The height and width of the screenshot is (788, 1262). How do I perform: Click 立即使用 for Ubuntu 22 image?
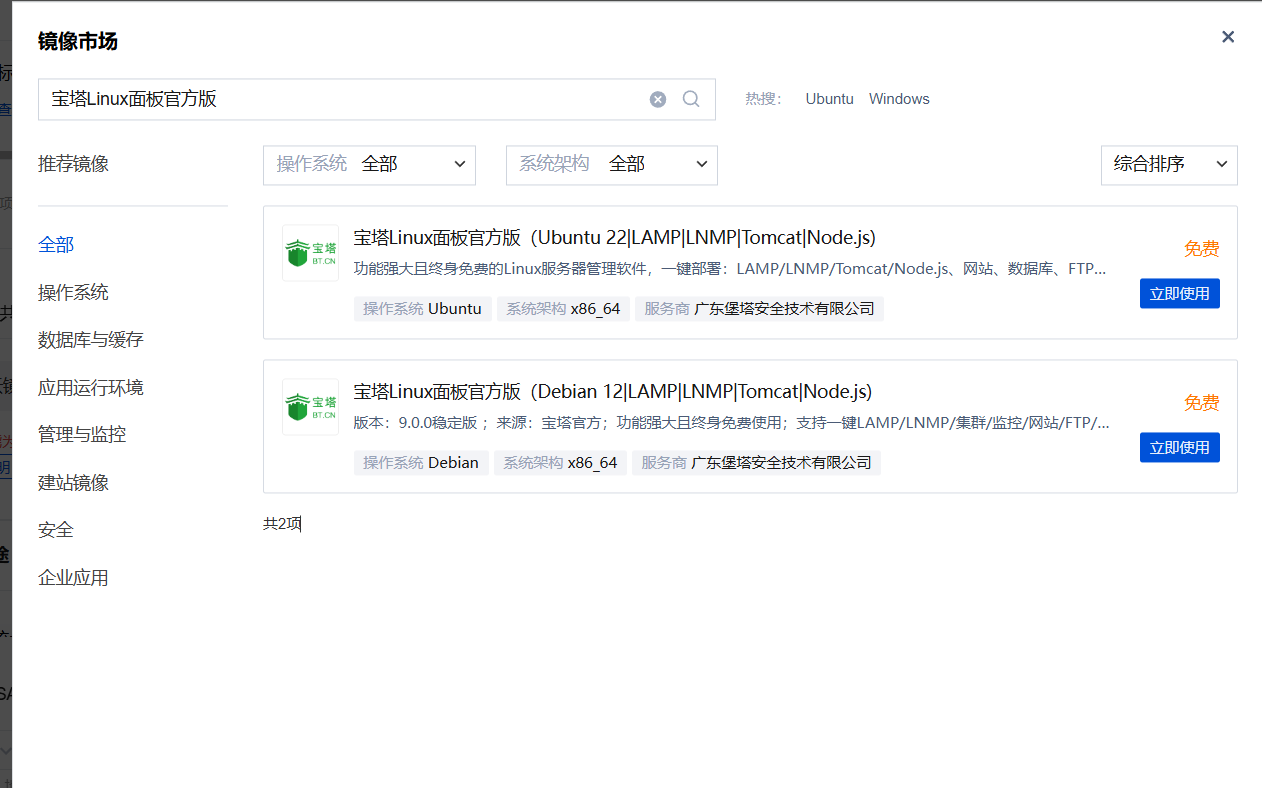click(x=1179, y=294)
